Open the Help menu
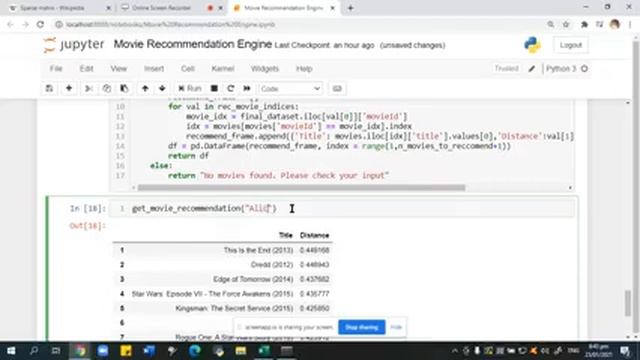 point(304,69)
